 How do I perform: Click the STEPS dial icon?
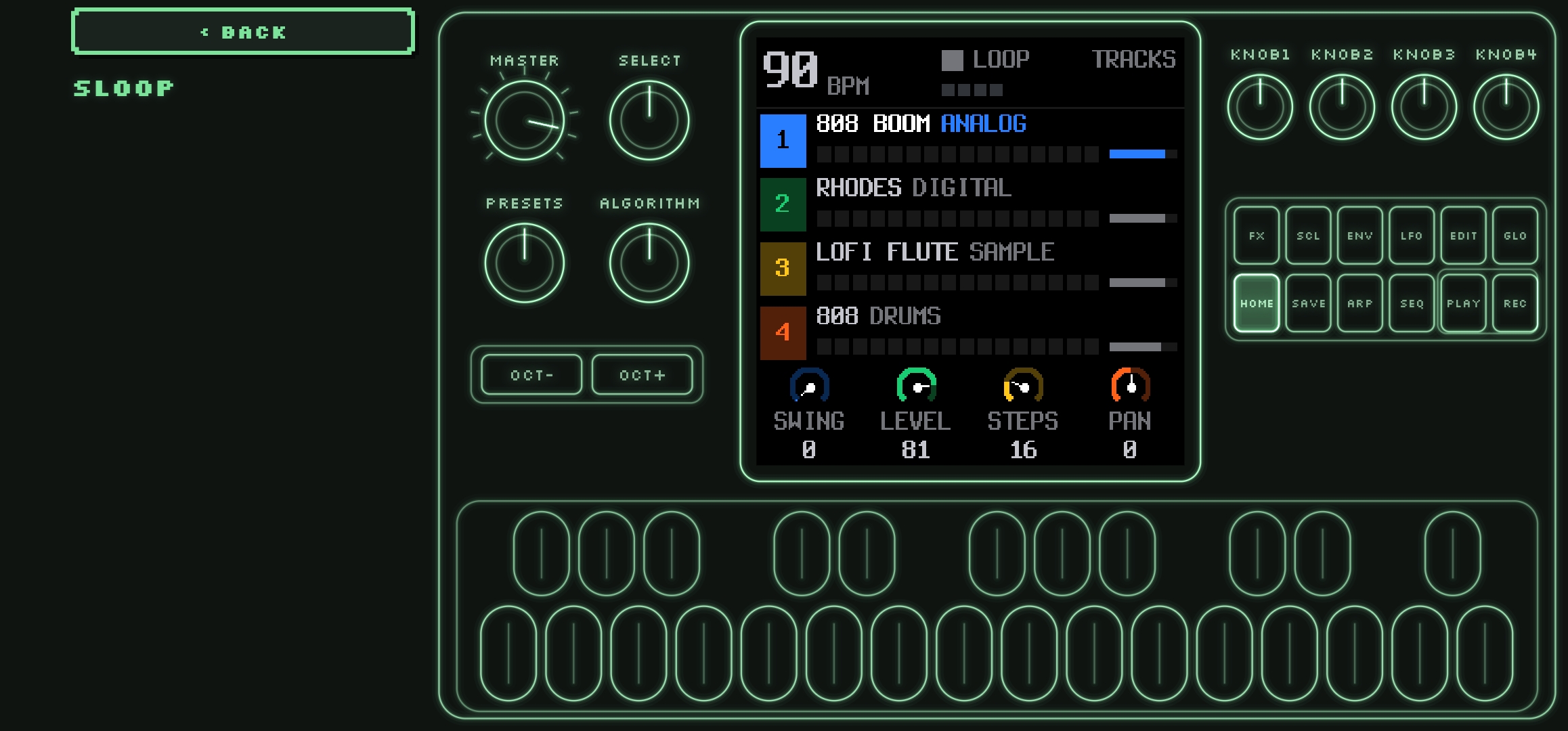(1023, 385)
